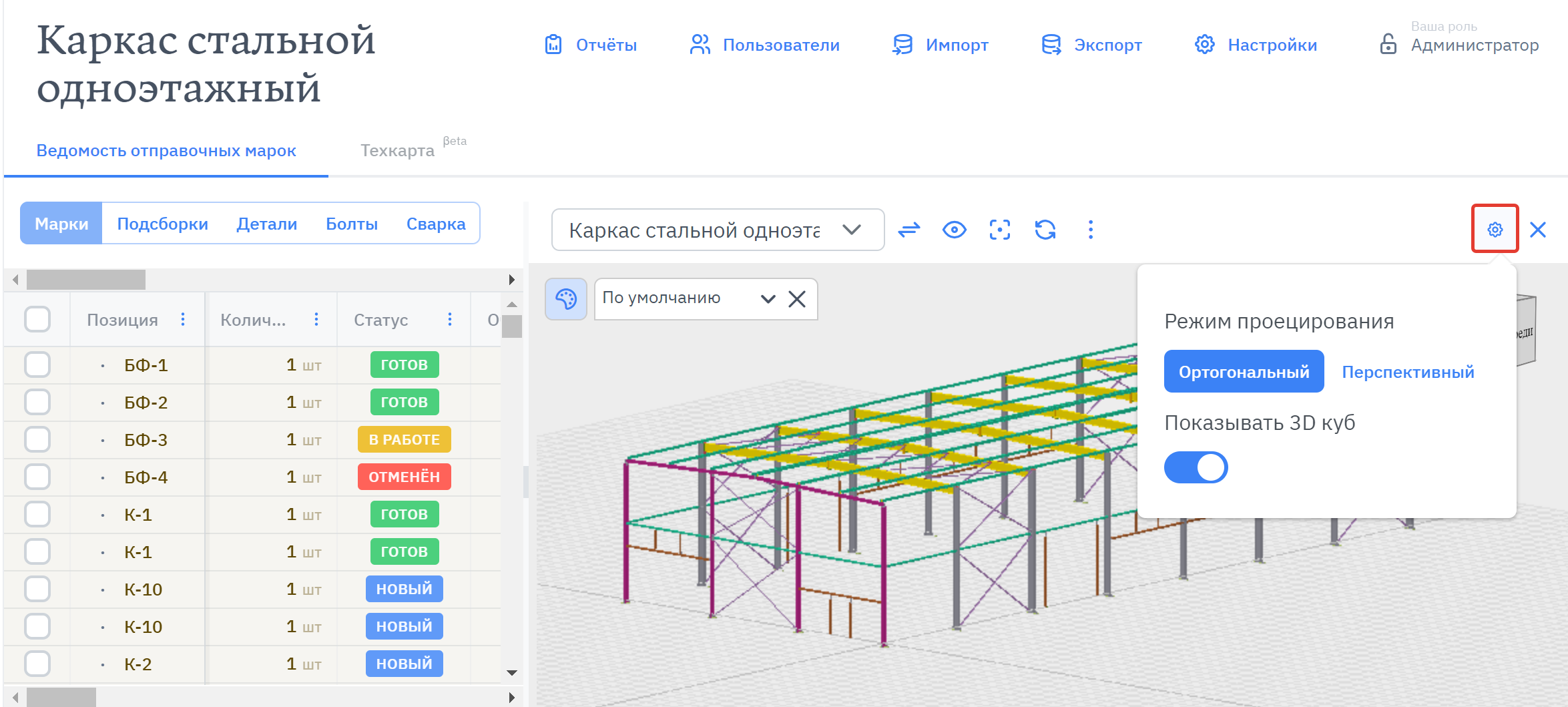
Task: Click the В РАБОТЕ status badge
Action: [405, 439]
